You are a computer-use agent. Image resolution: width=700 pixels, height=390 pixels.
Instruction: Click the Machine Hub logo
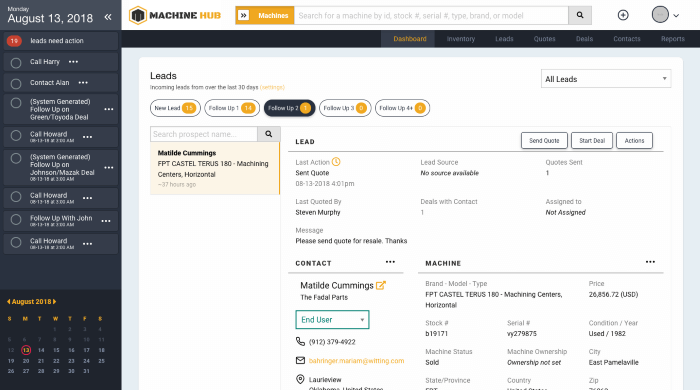point(175,16)
